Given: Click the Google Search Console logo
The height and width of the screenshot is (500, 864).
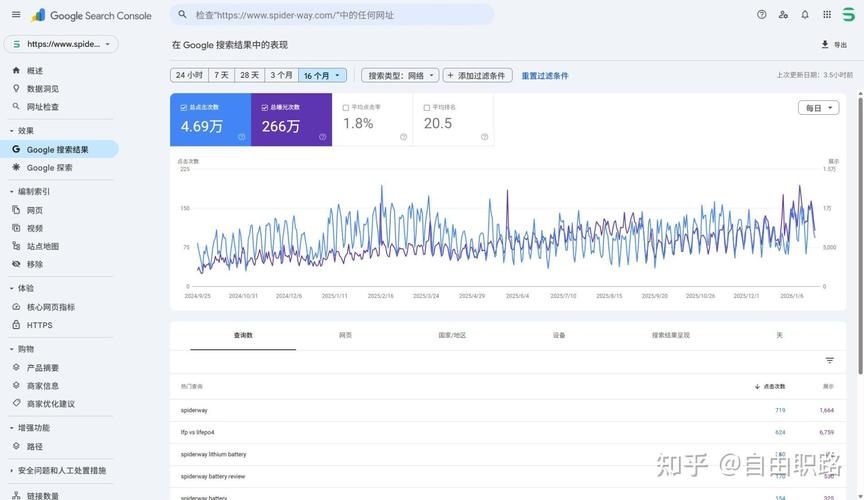Looking at the screenshot, I should click(92, 15).
